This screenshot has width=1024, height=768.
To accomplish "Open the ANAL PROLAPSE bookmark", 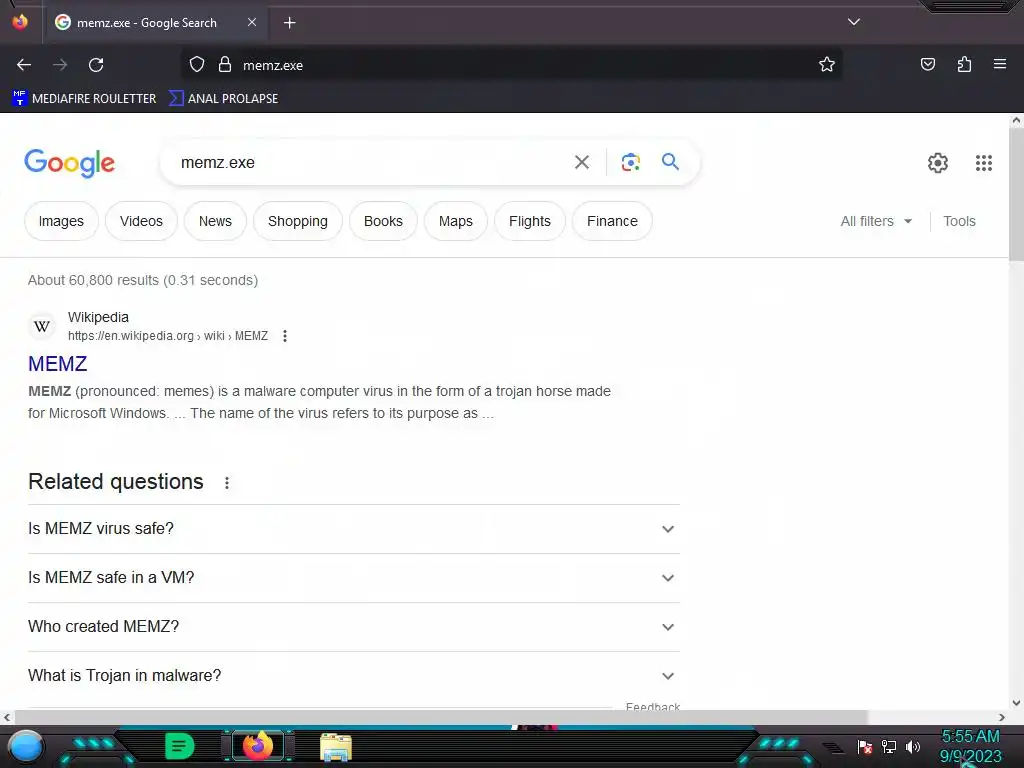I will [223, 99].
